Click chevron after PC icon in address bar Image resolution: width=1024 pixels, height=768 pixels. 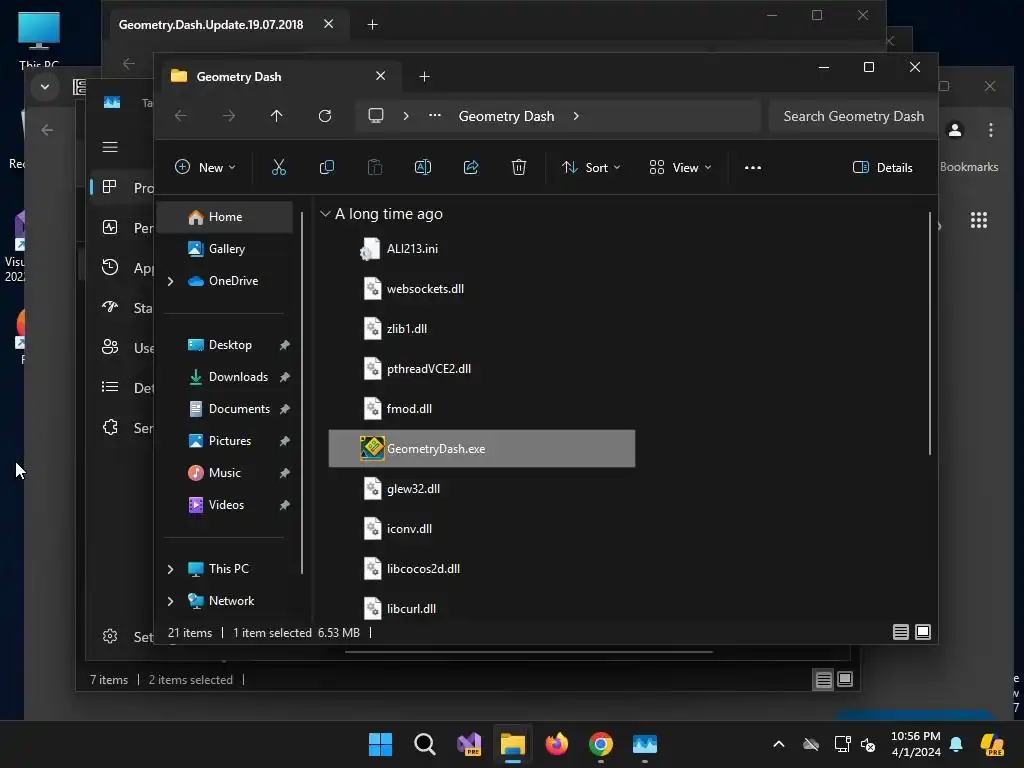tap(406, 116)
